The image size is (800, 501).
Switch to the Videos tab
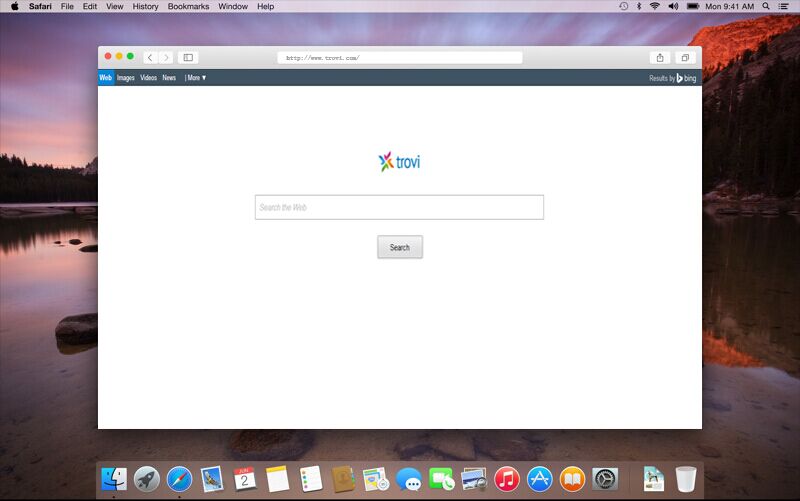148,78
